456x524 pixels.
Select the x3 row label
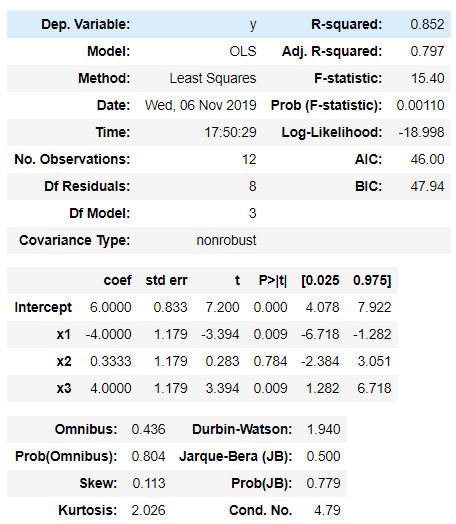[x=64, y=389]
